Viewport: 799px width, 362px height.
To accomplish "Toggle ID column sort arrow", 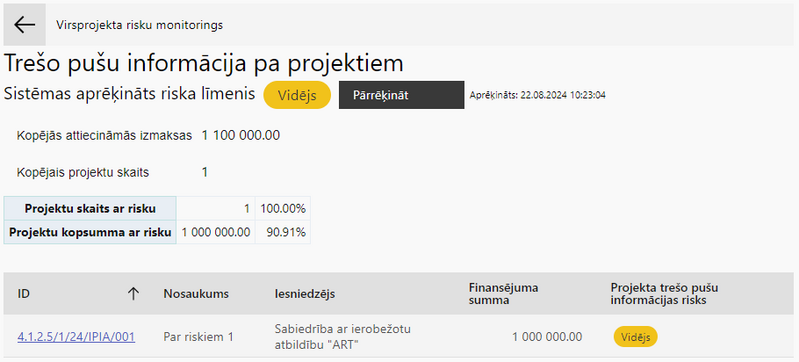I will coord(133,293).
